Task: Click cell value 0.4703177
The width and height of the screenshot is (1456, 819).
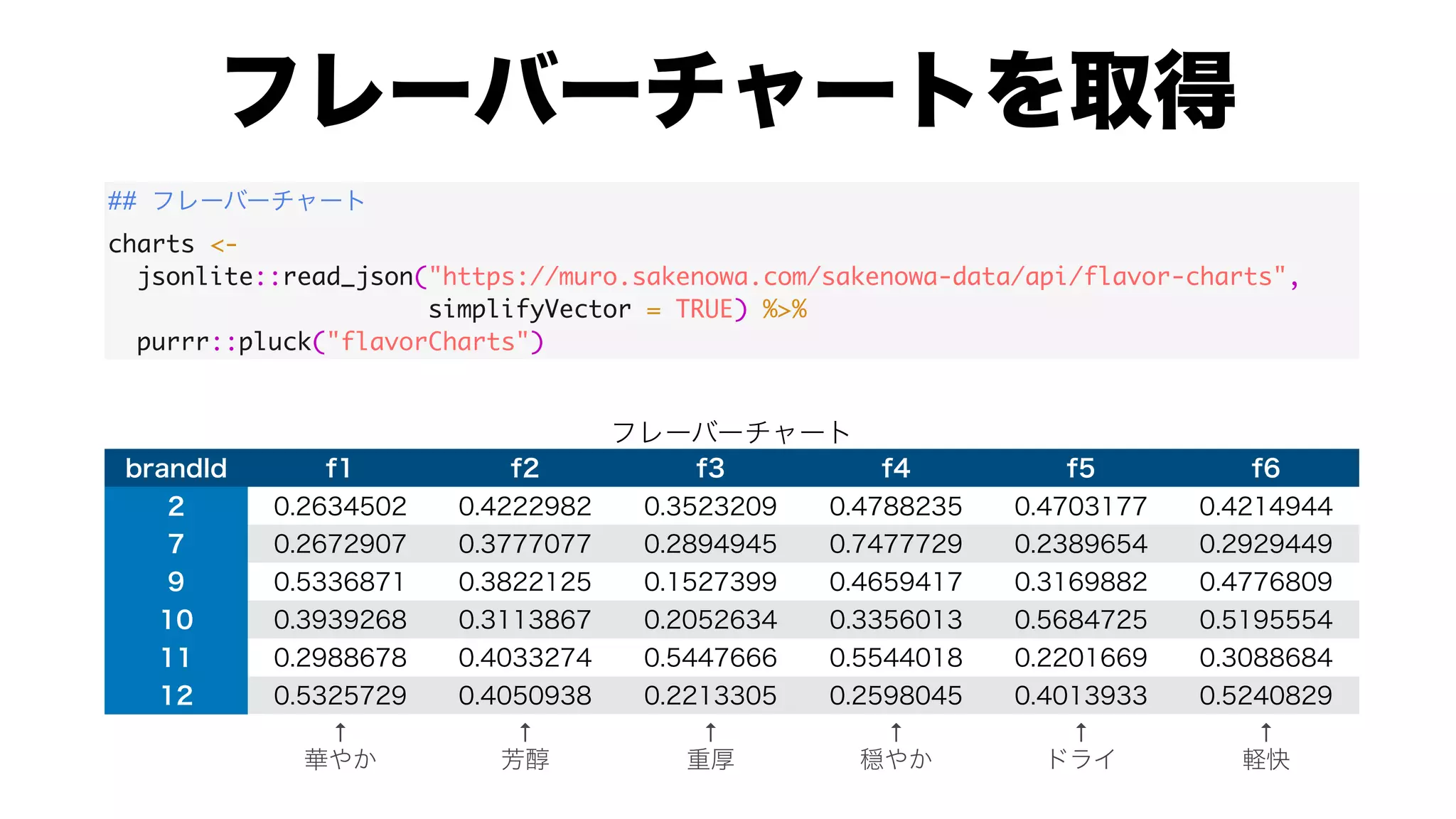Action: pyautogui.click(x=1081, y=506)
